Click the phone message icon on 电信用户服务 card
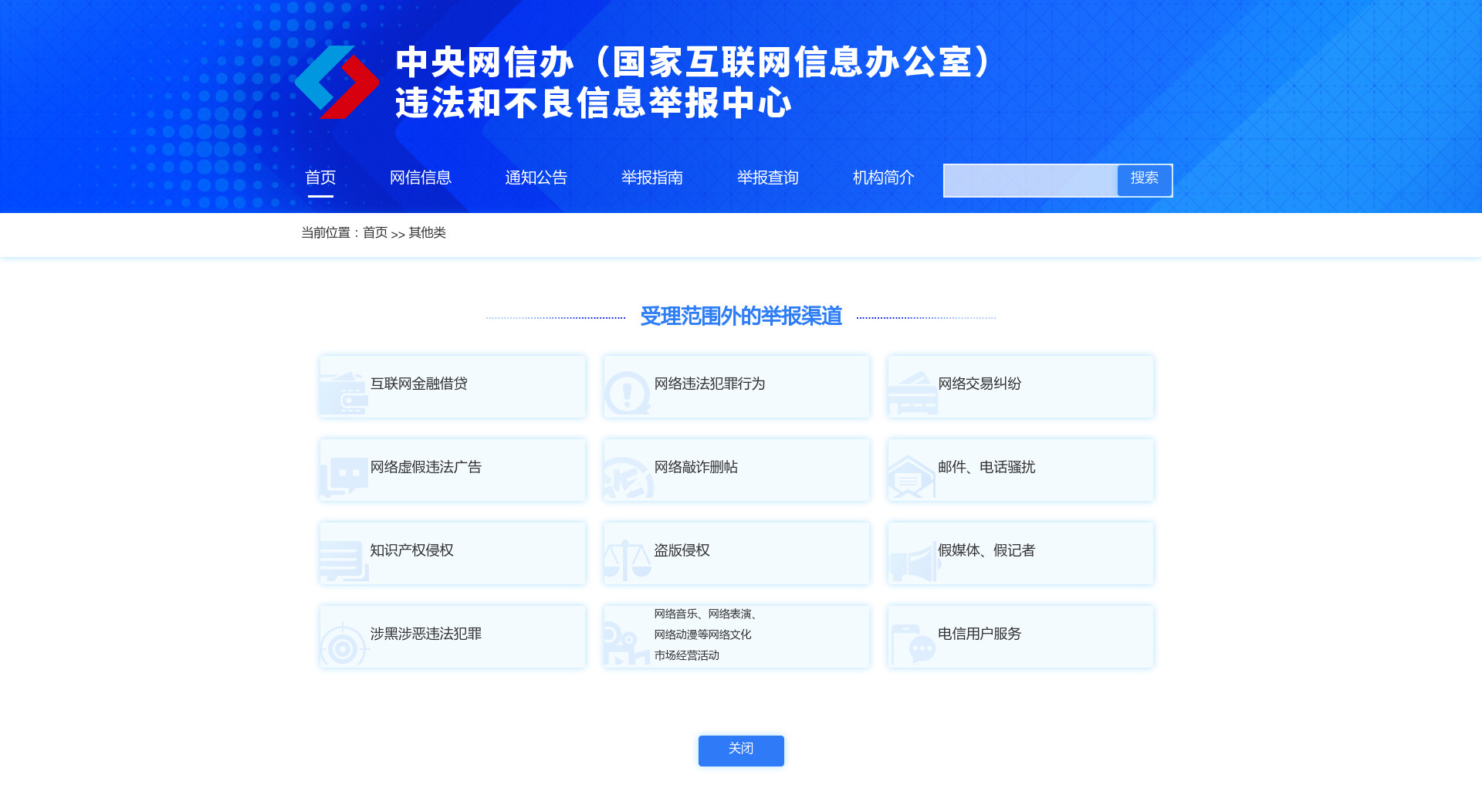 point(912,644)
